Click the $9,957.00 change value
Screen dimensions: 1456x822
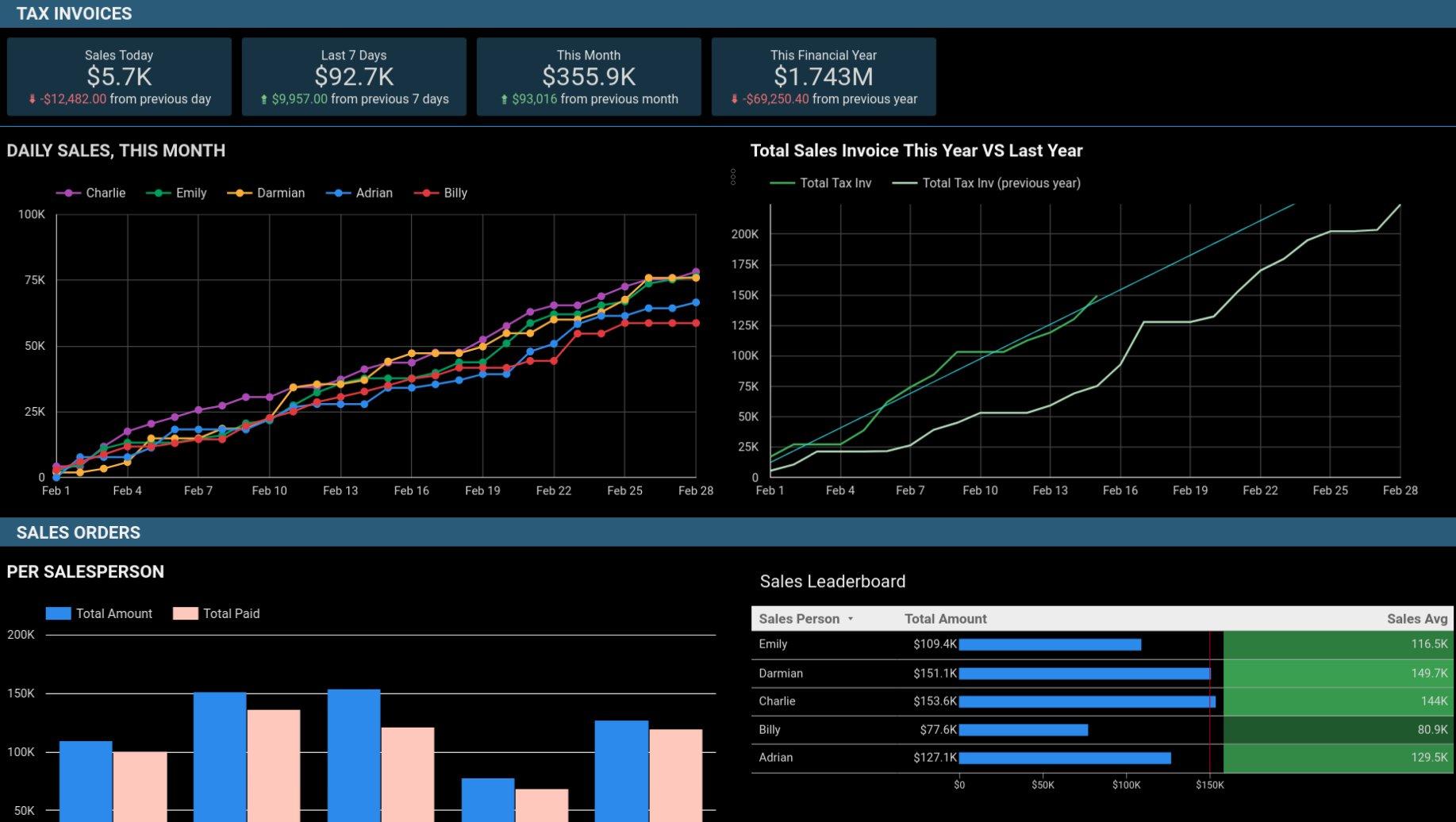click(x=299, y=99)
